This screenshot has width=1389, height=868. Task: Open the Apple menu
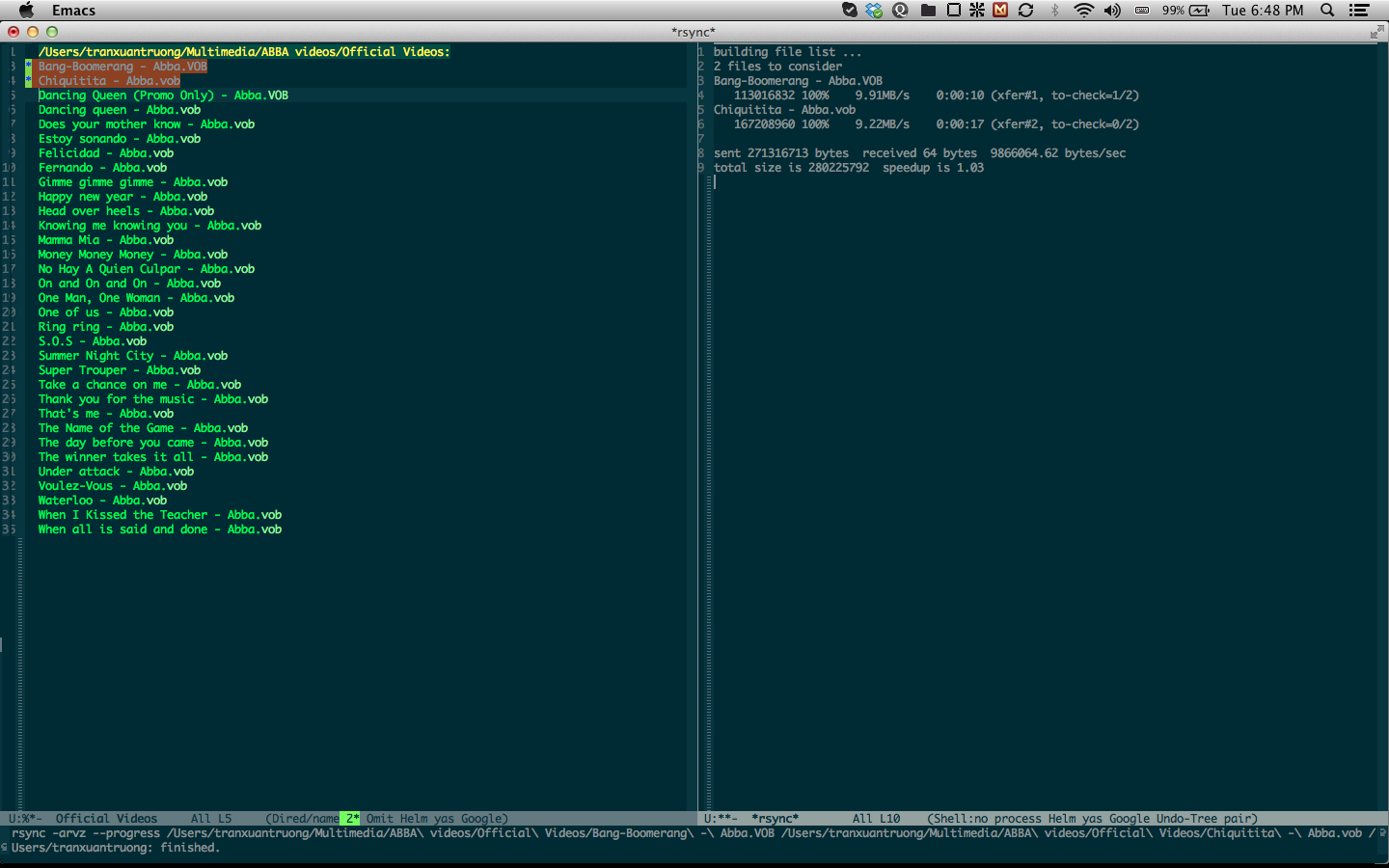(26, 10)
